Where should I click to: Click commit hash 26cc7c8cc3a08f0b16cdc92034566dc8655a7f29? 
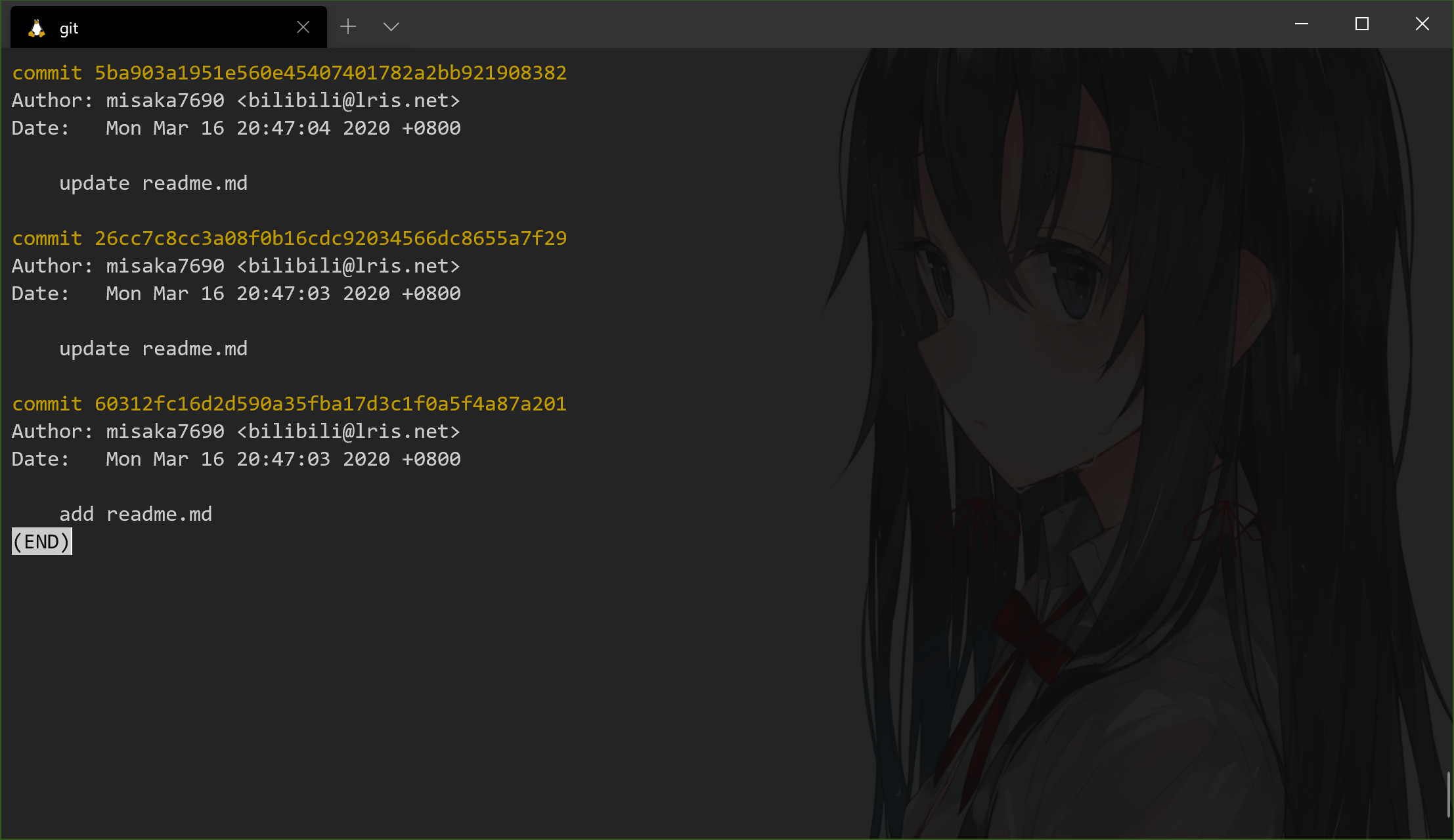pos(330,238)
